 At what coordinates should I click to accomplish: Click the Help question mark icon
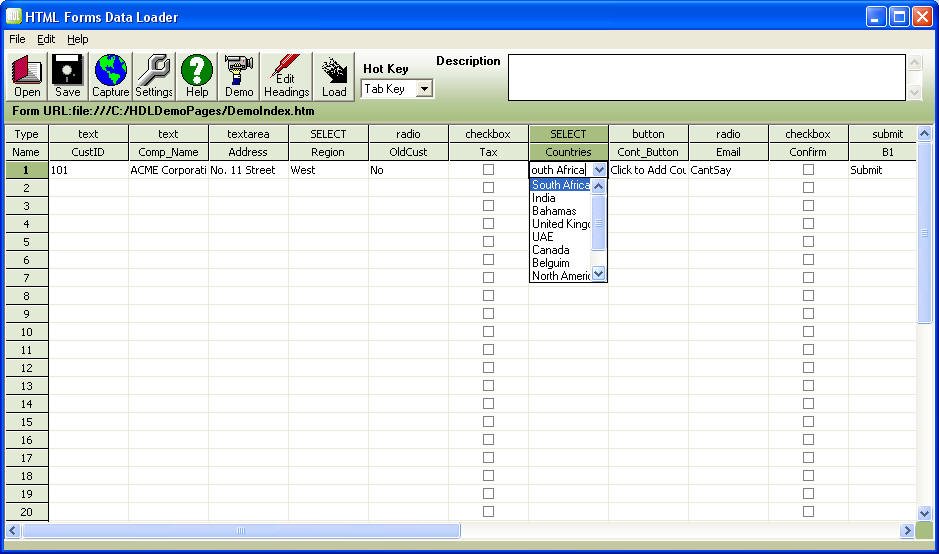click(197, 76)
